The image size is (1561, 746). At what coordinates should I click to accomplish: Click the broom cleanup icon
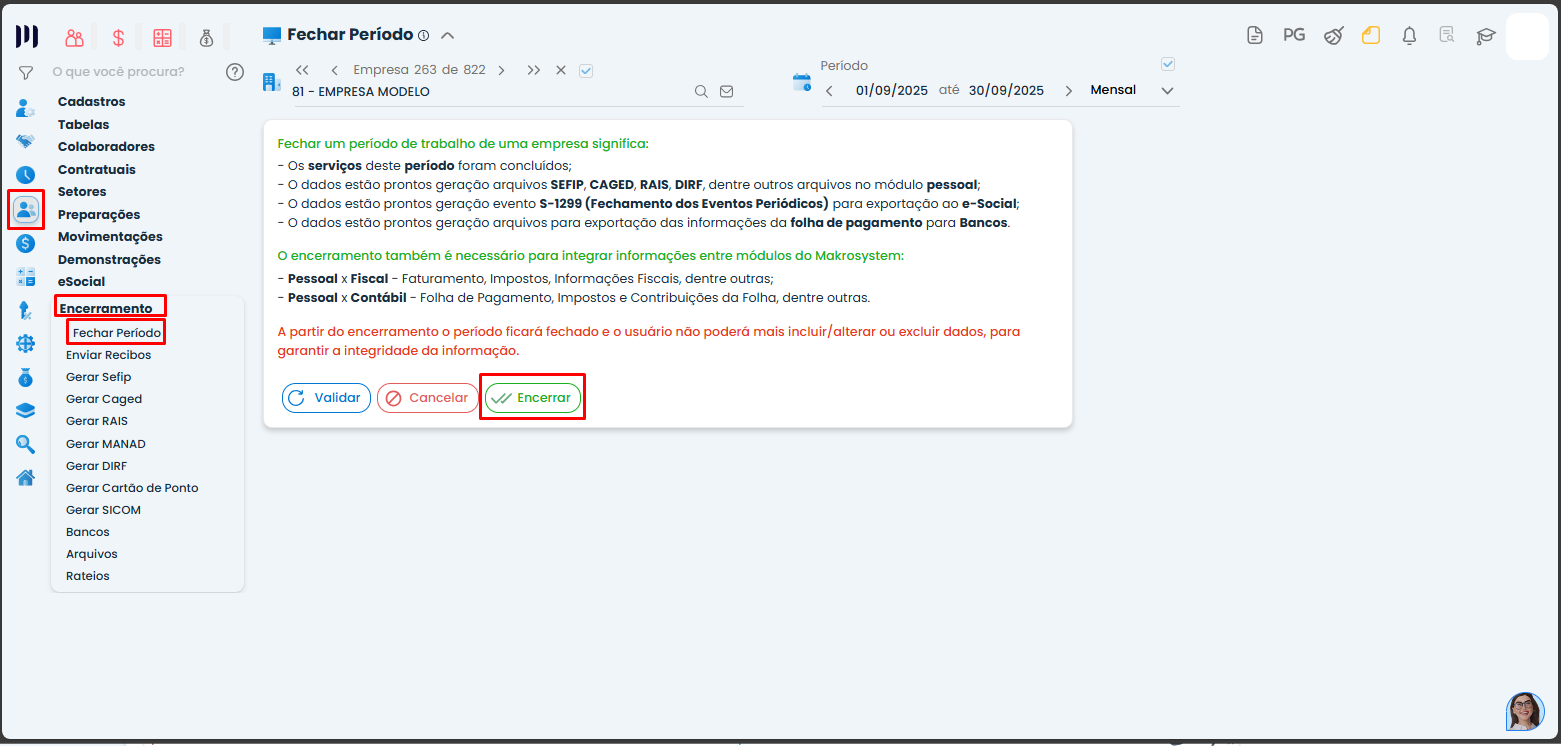(x=1333, y=36)
